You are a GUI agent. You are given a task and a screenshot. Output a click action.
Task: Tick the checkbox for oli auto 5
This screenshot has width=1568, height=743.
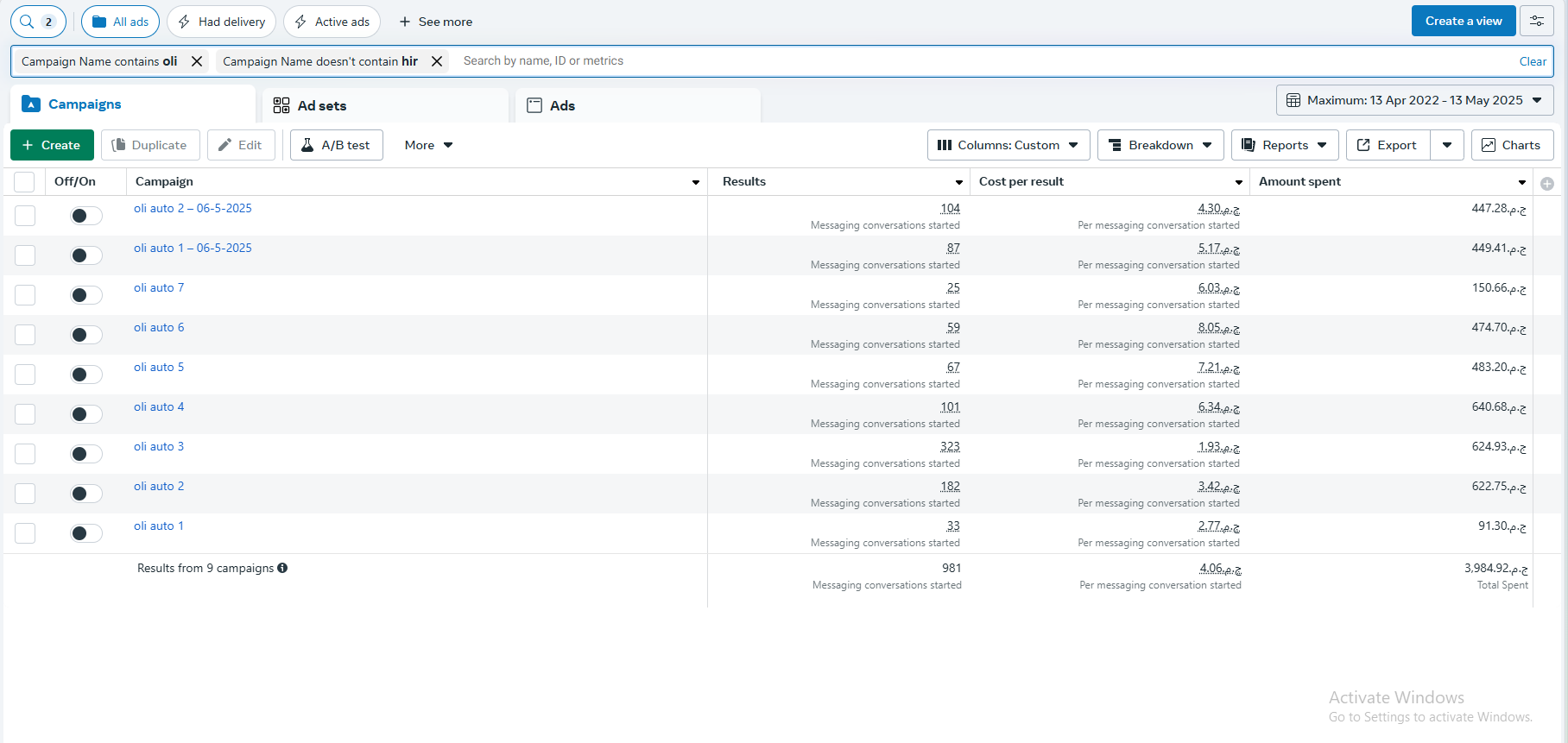[25, 375]
